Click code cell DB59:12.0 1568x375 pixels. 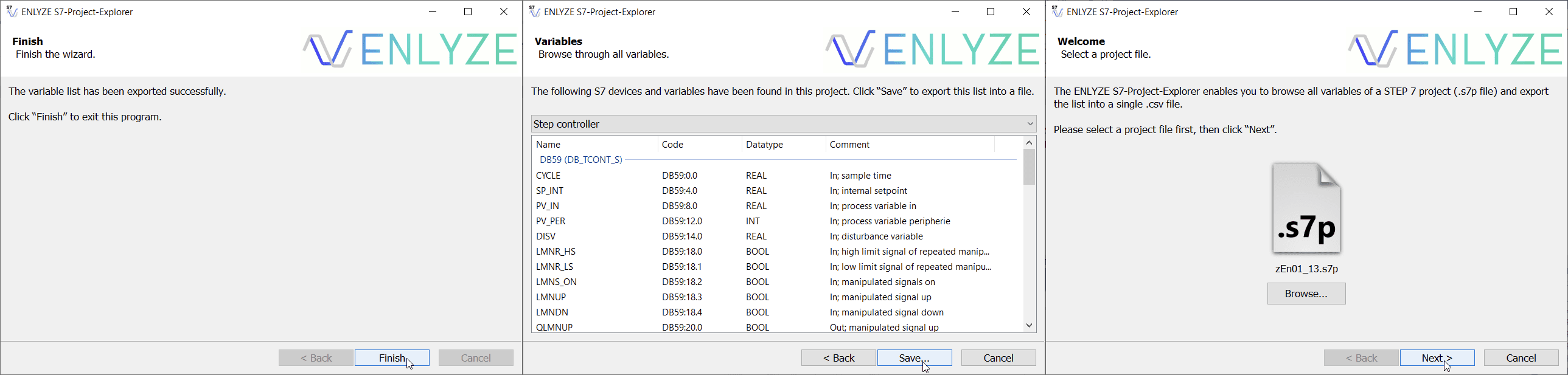pyautogui.click(x=681, y=221)
